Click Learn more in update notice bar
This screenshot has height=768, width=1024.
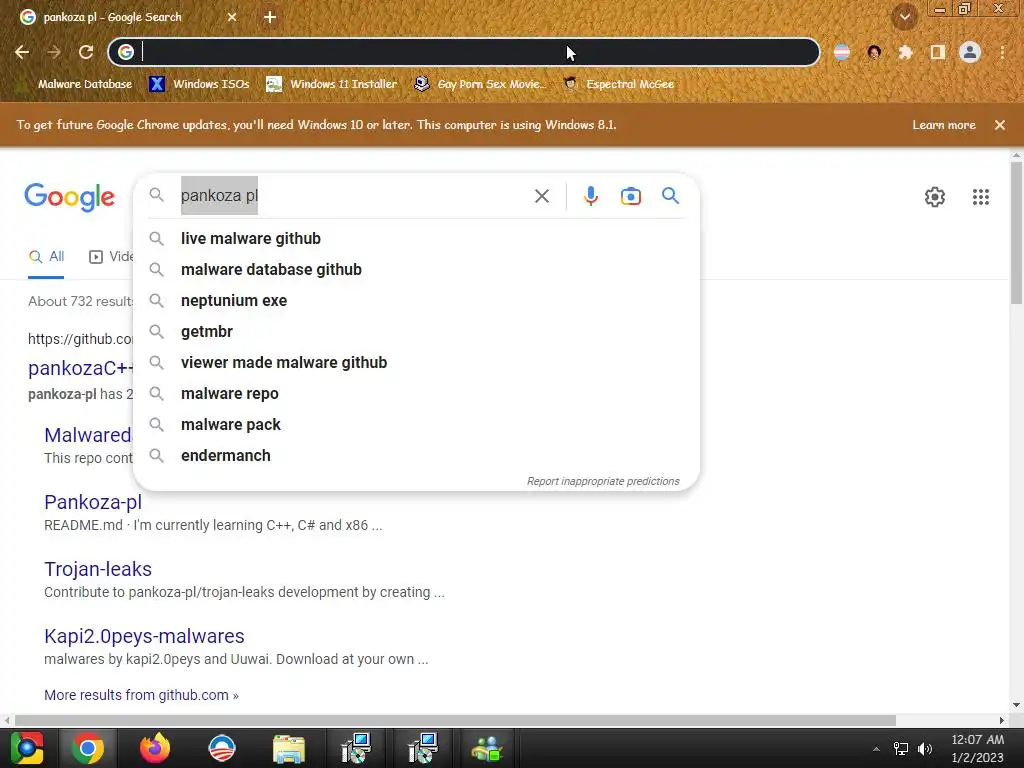944,125
